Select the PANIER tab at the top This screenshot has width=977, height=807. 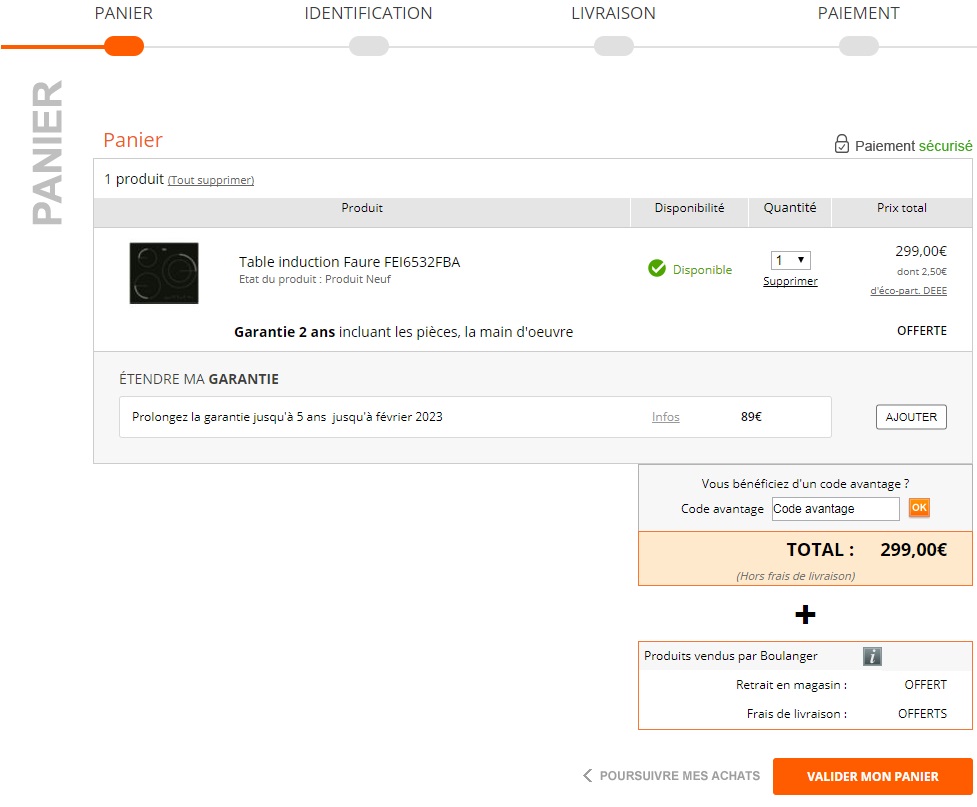point(123,13)
